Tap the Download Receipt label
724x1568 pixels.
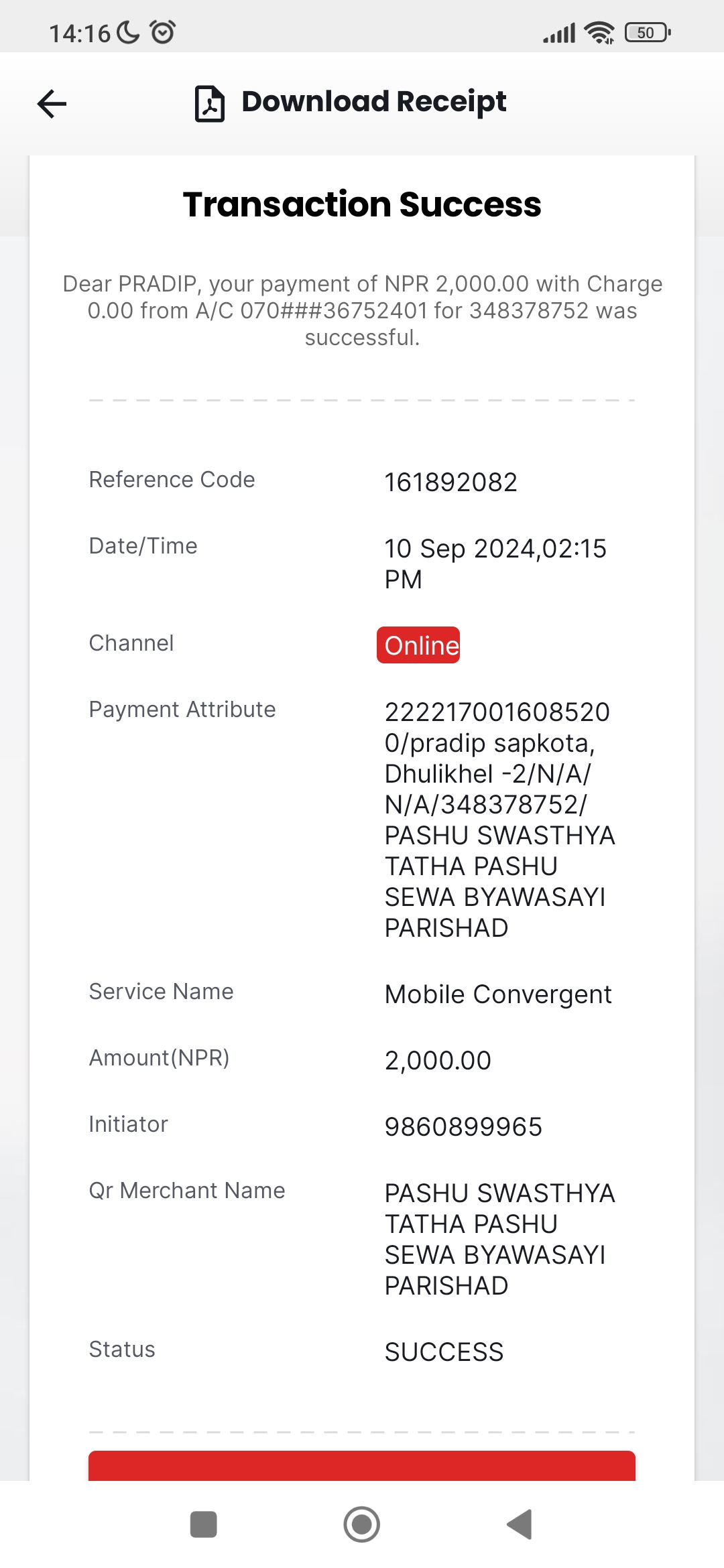(373, 102)
